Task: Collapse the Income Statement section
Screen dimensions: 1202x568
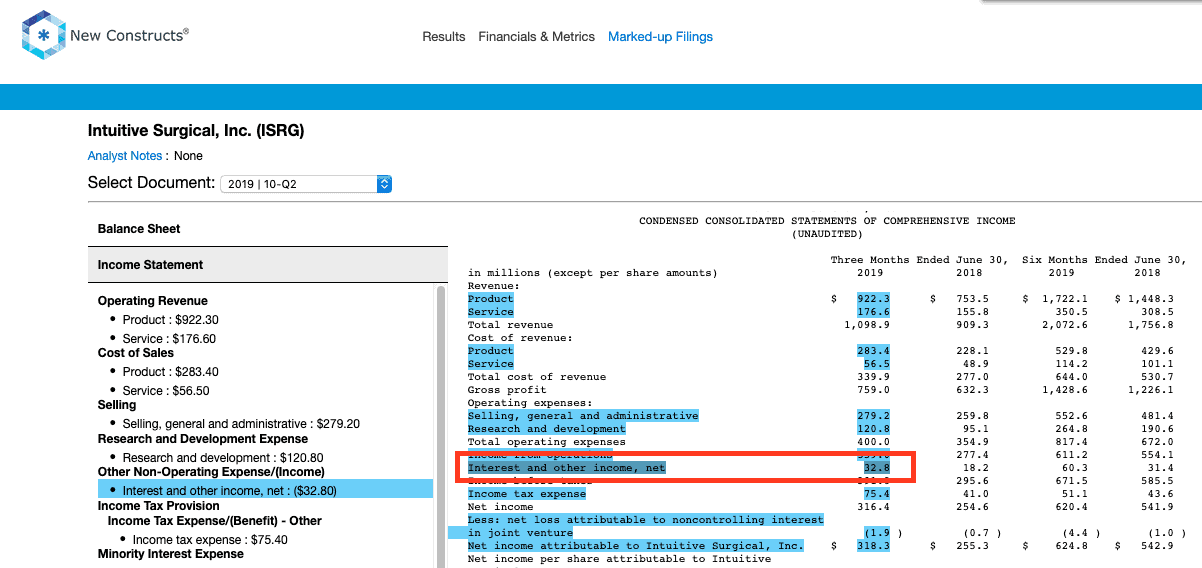Action: tap(268, 265)
